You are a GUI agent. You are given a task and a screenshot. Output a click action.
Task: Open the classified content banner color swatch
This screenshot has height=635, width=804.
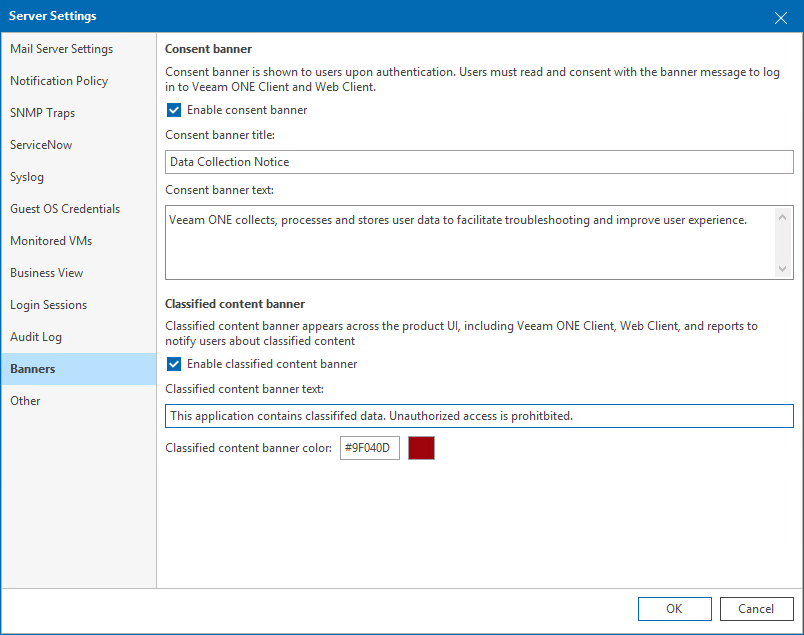coord(421,448)
